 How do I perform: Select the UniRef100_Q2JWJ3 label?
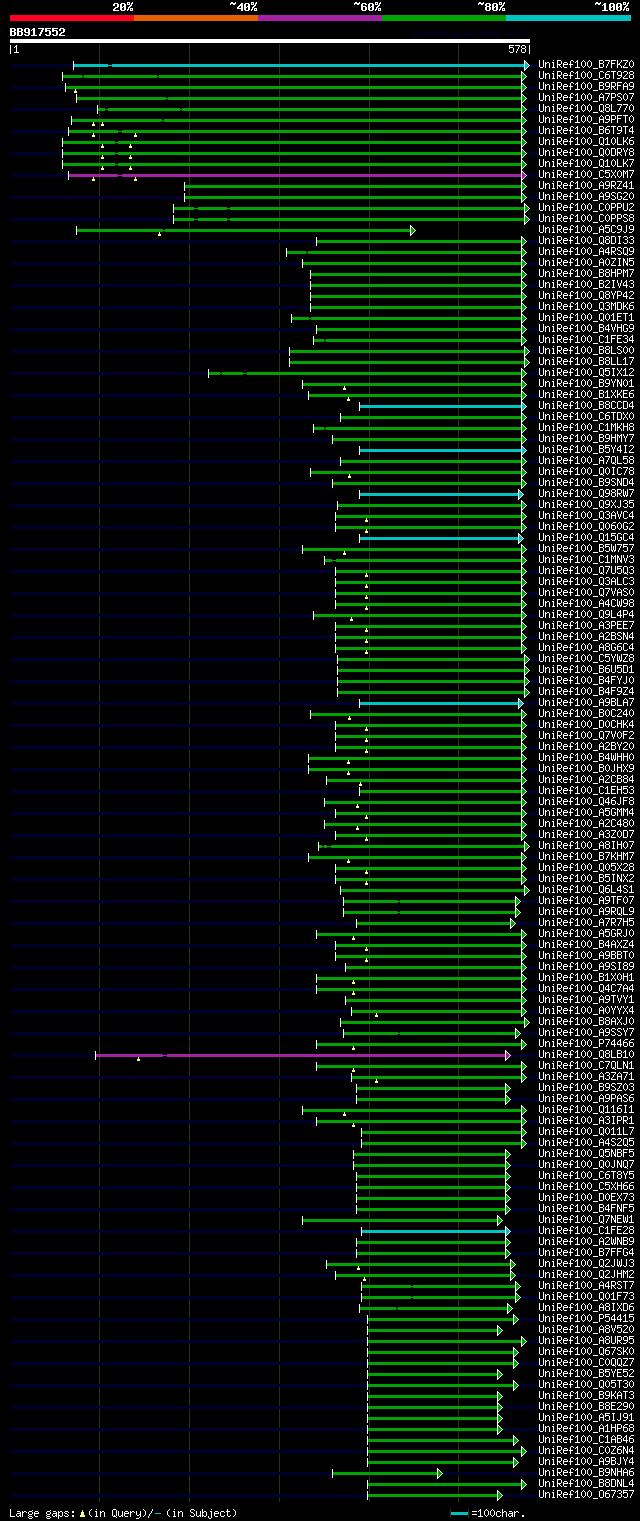[x=586, y=1263]
